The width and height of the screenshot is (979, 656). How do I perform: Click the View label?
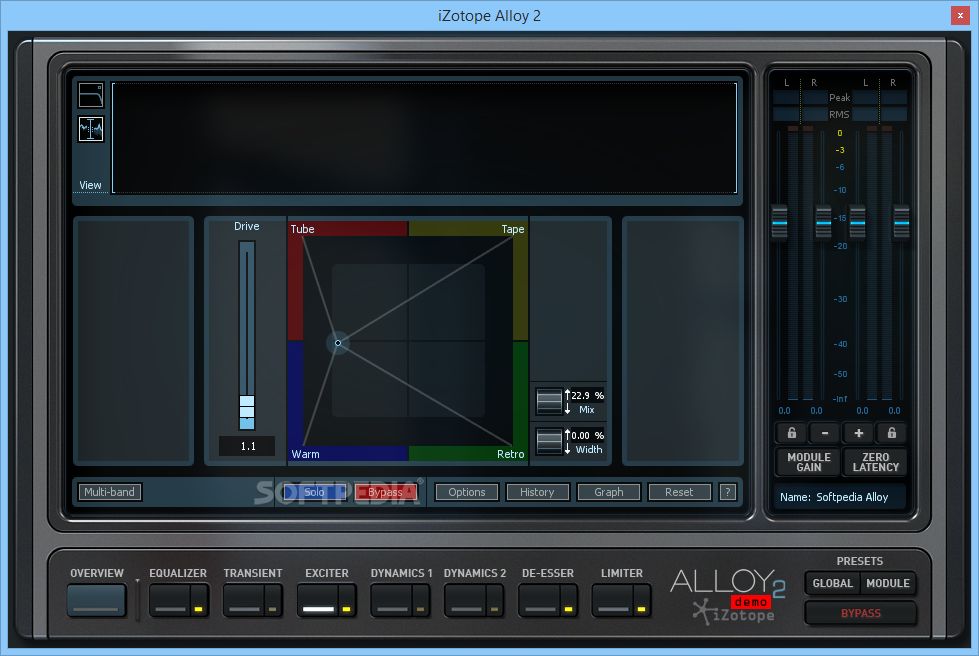pos(90,185)
